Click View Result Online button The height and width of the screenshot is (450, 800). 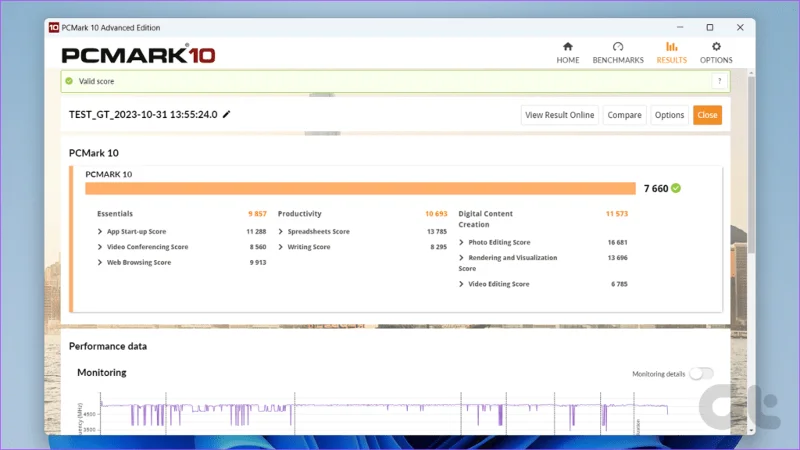tap(559, 115)
